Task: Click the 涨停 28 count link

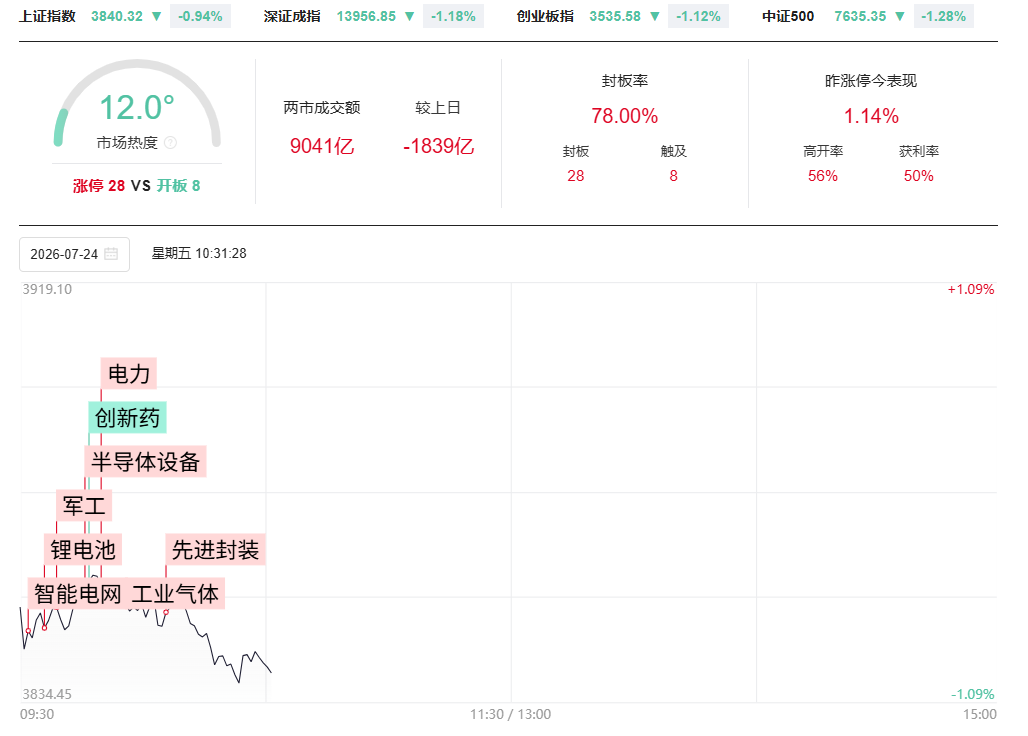Action: [x=98, y=186]
